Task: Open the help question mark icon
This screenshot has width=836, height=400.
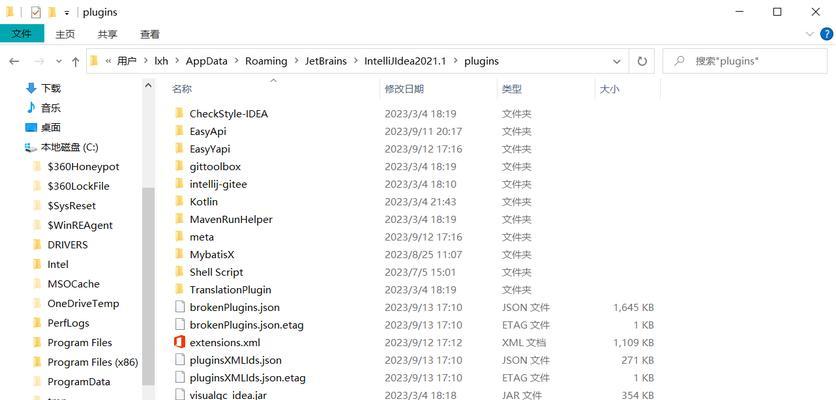Action: tap(825, 34)
